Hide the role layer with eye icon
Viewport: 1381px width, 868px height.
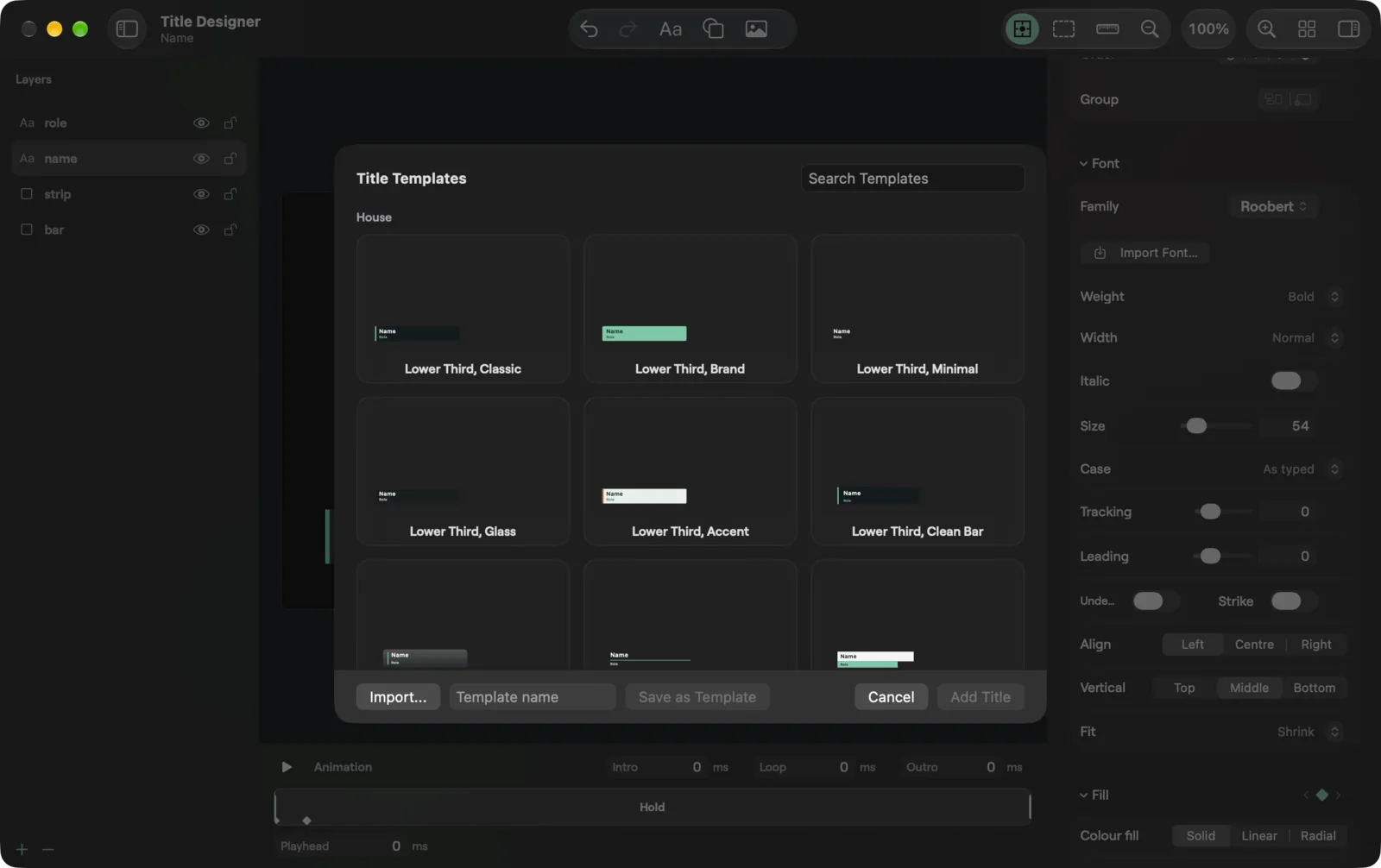[x=201, y=123]
